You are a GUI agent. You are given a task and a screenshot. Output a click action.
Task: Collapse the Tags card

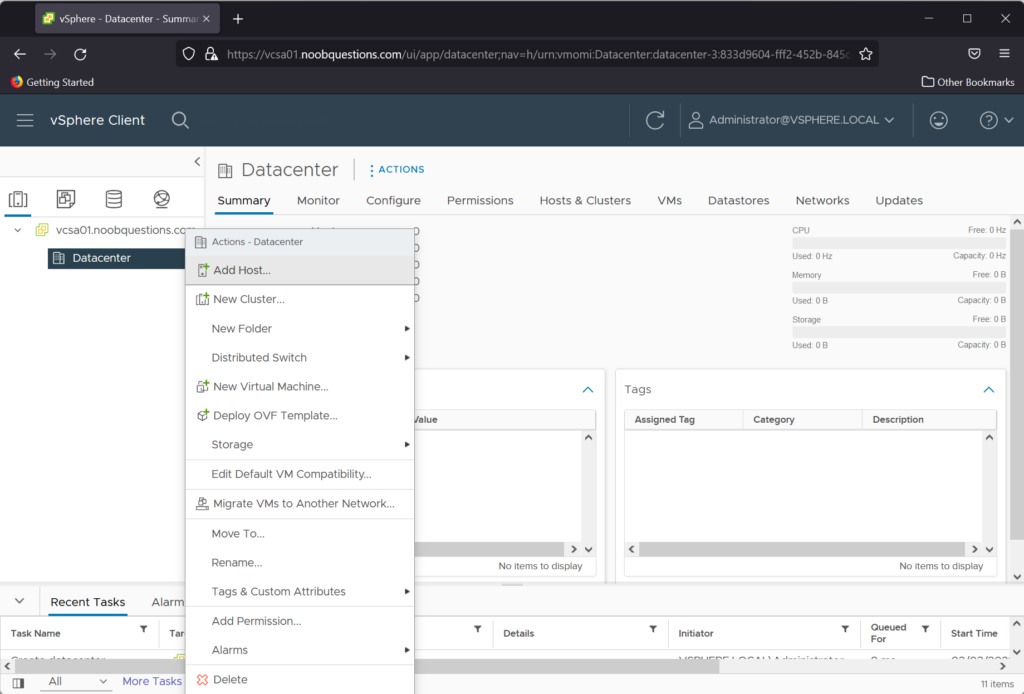[x=989, y=390]
